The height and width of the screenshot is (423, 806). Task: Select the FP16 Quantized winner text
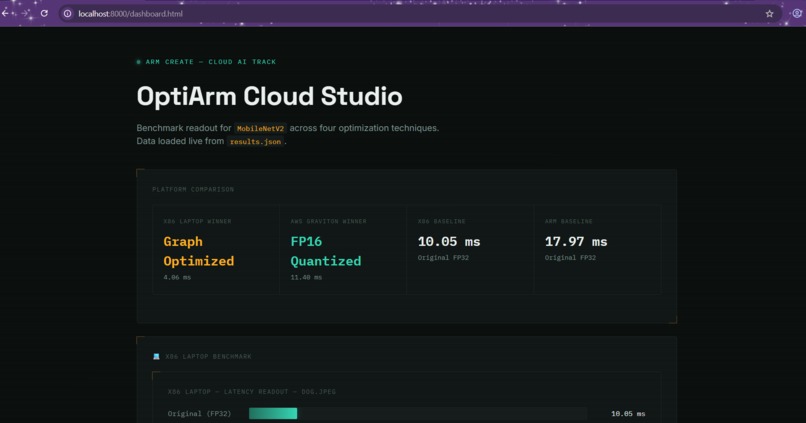[326, 251]
